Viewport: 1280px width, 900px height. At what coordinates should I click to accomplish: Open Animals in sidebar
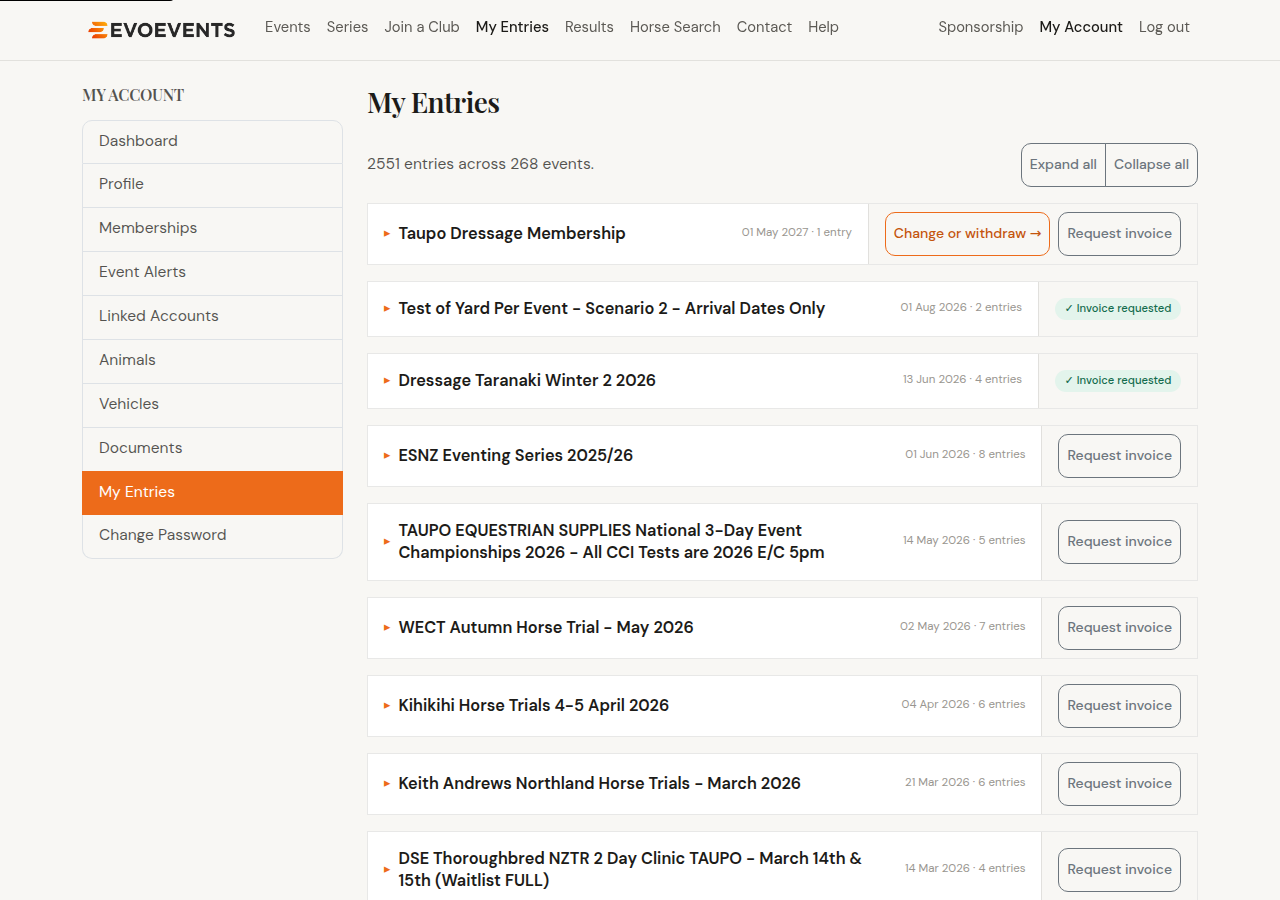click(x=212, y=361)
